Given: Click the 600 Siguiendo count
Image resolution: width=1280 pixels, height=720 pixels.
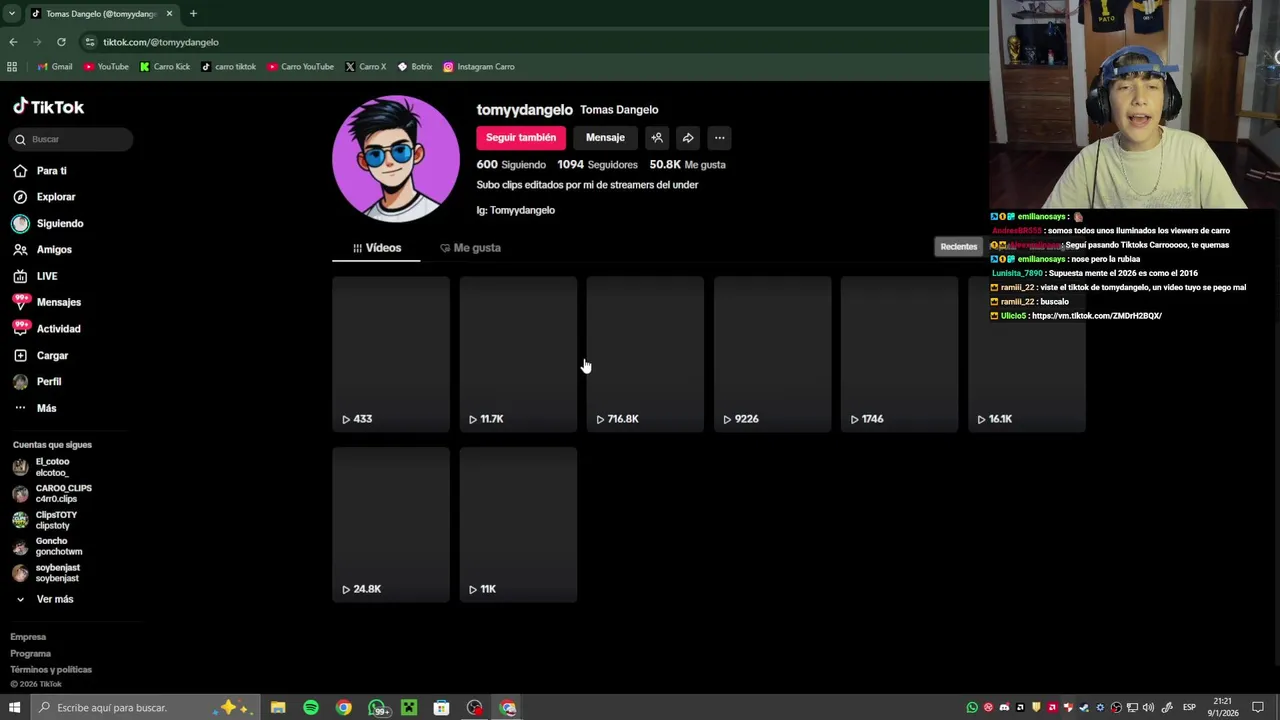Looking at the screenshot, I should coord(511,164).
